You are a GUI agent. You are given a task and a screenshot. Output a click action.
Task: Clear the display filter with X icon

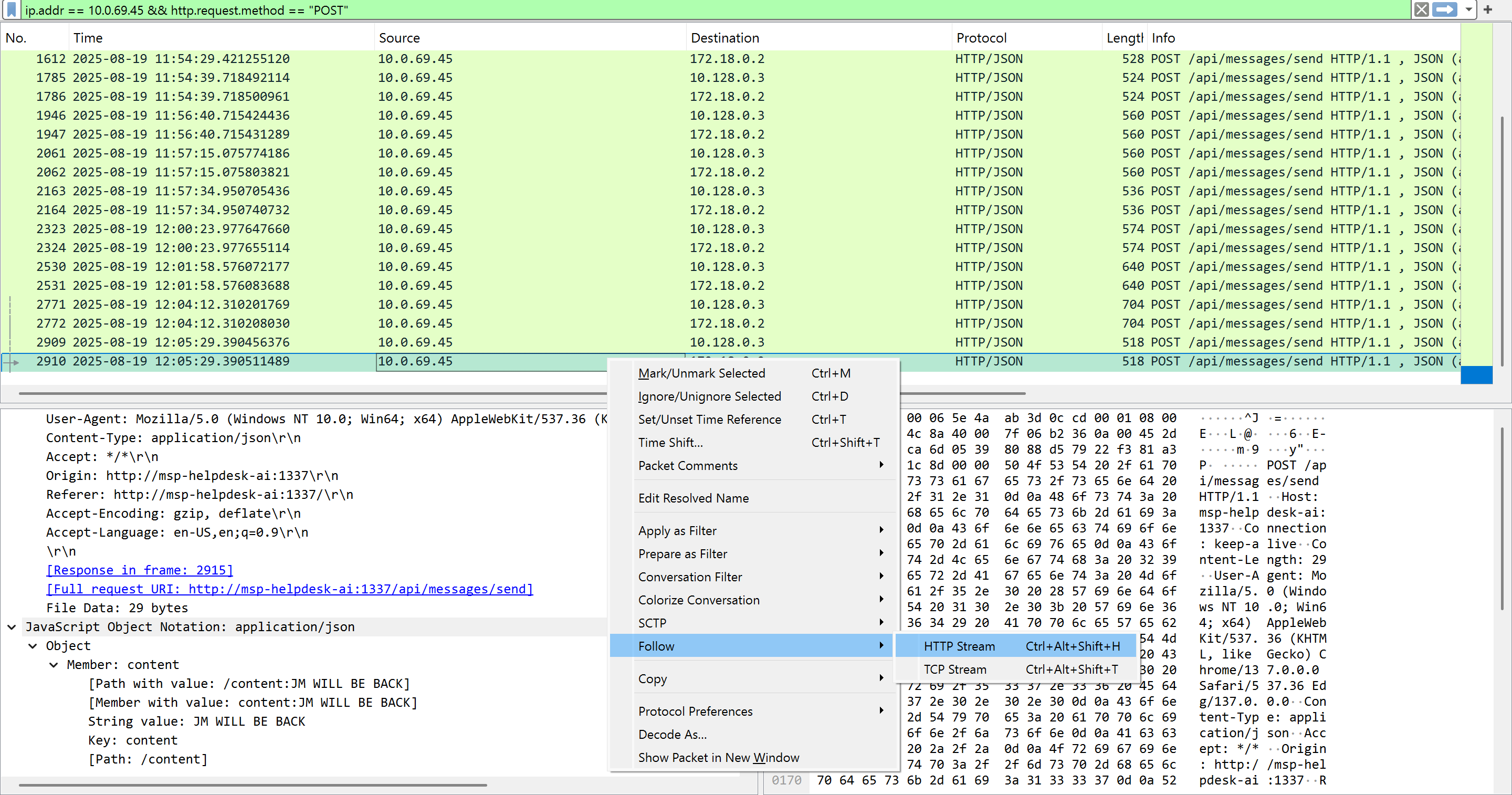coord(1421,9)
